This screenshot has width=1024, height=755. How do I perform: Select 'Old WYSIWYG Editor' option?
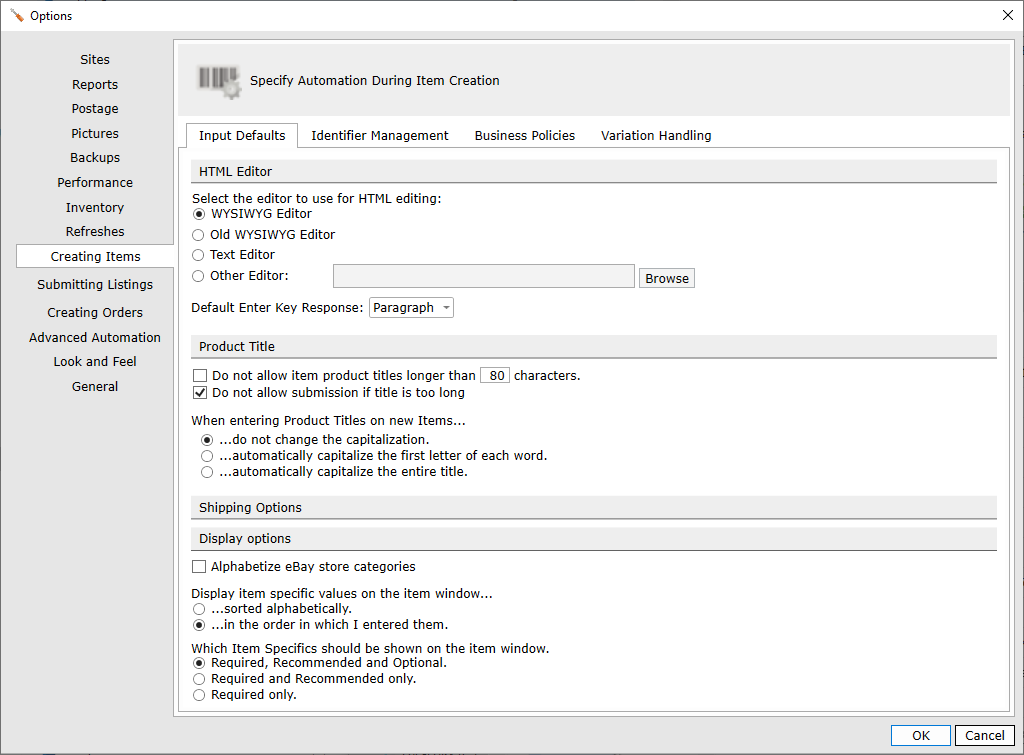199,235
